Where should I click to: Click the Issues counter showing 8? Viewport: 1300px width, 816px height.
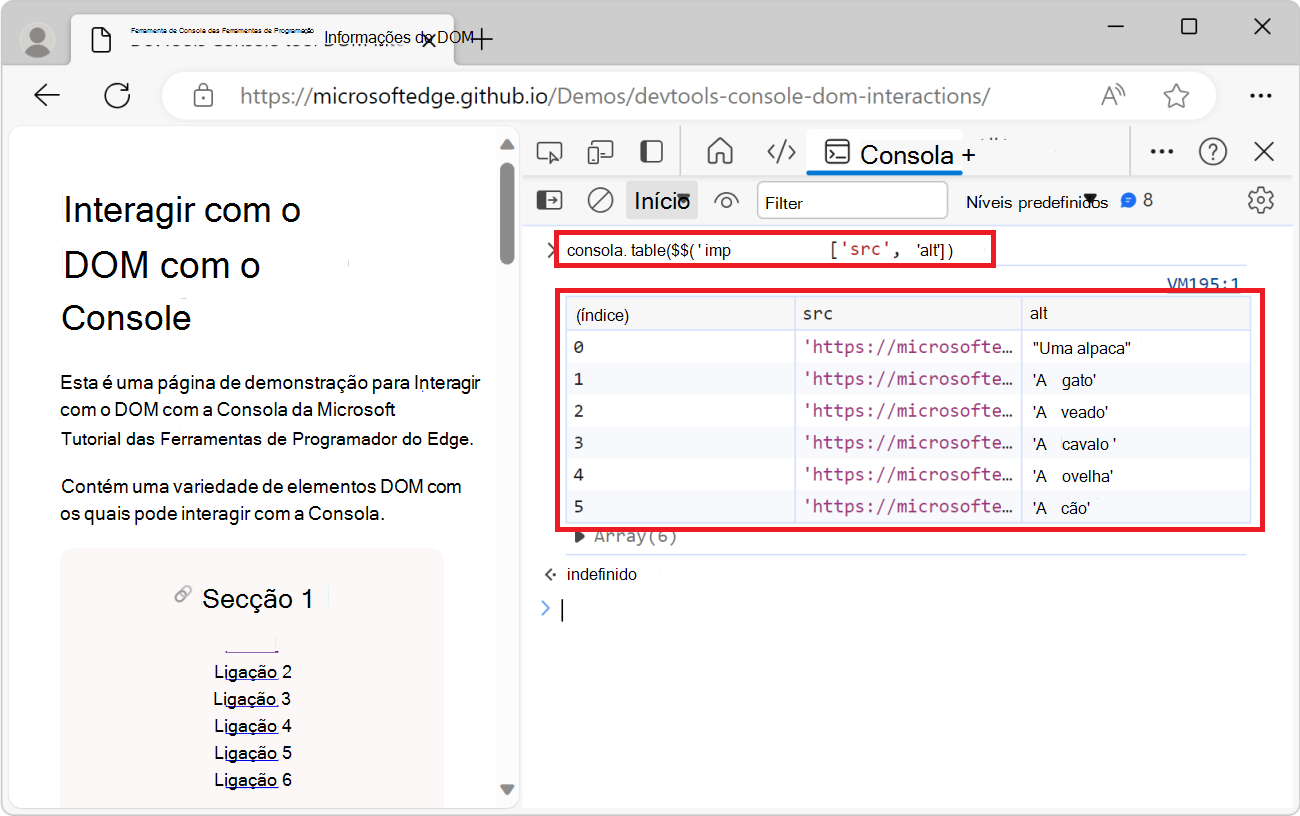1137,200
